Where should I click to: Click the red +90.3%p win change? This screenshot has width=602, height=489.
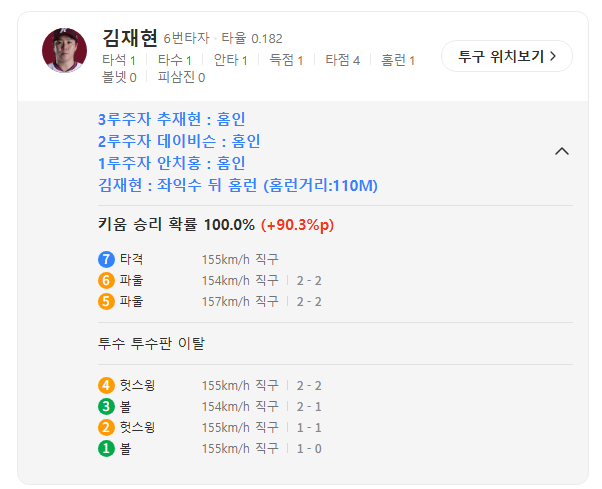298,225
